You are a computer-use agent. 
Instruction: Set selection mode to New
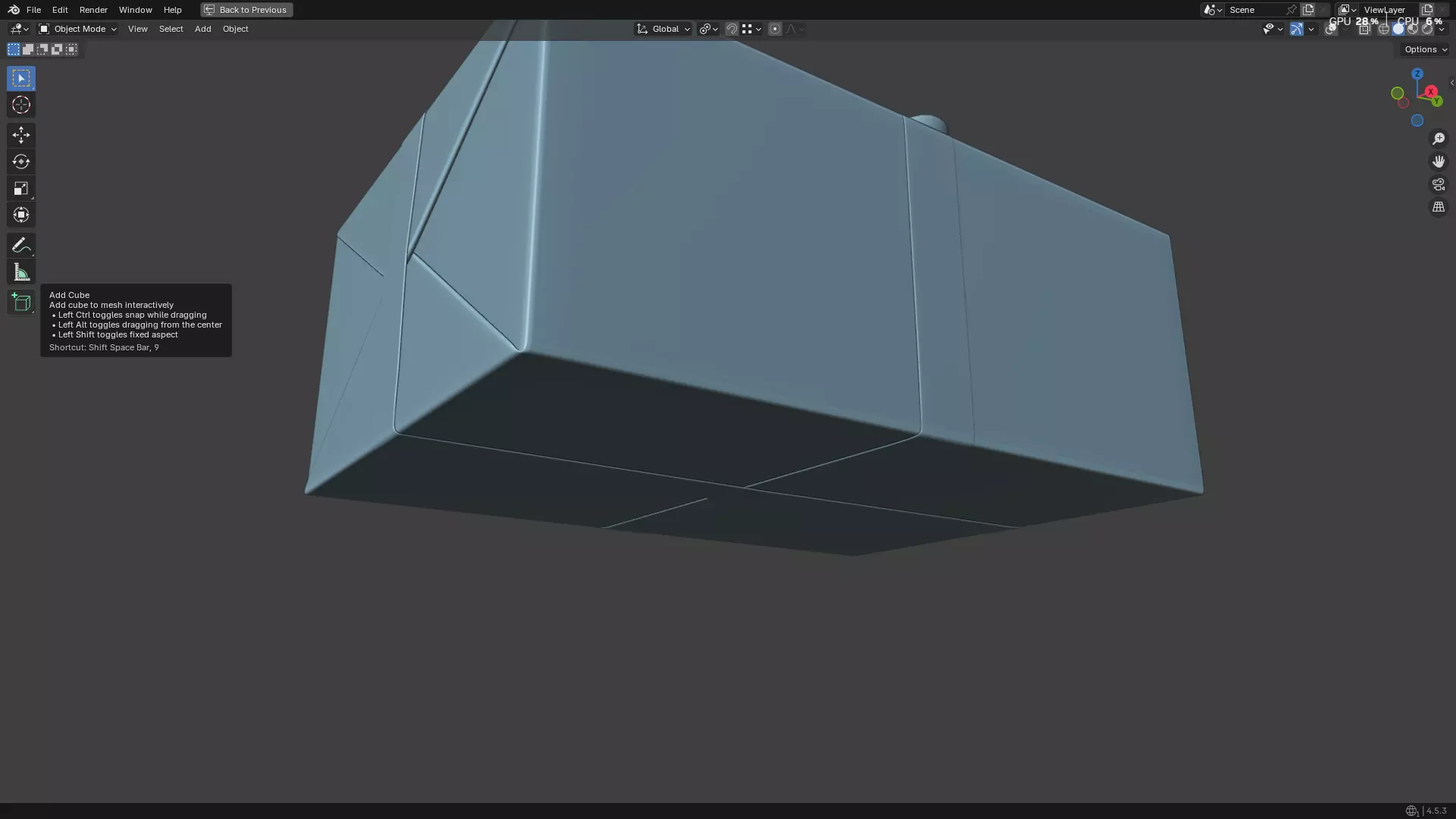pyautogui.click(x=14, y=49)
